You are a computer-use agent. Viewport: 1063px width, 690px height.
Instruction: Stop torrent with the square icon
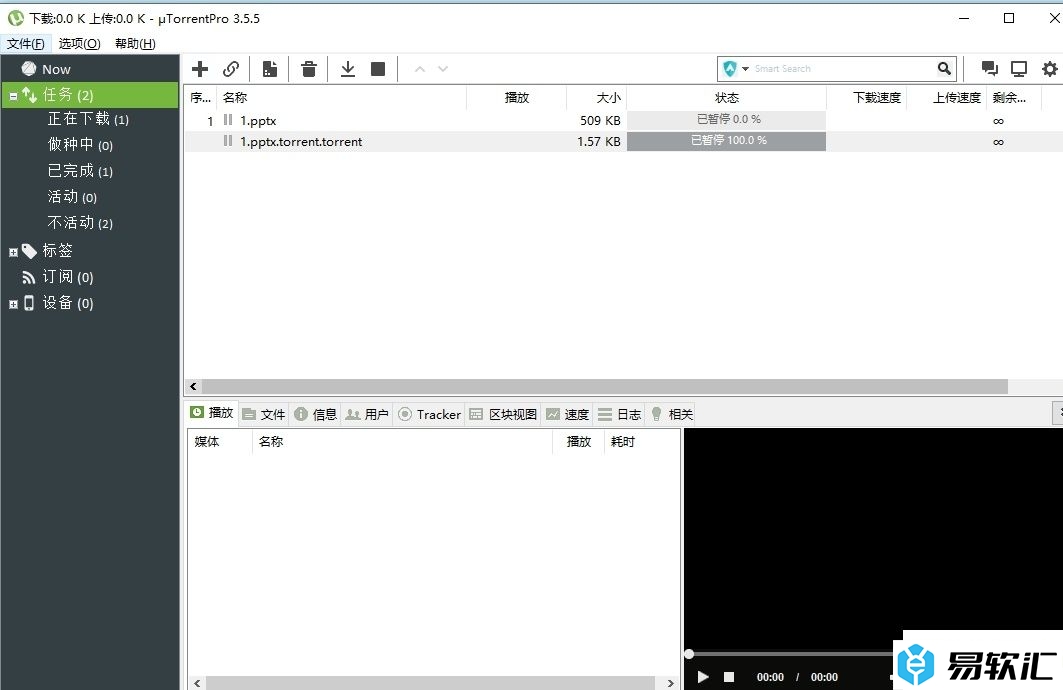[x=378, y=68]
